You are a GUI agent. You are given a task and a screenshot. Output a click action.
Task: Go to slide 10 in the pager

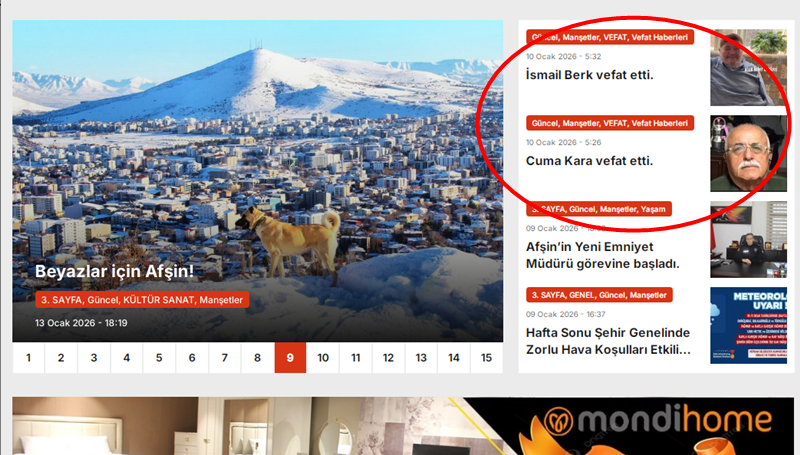323,358
